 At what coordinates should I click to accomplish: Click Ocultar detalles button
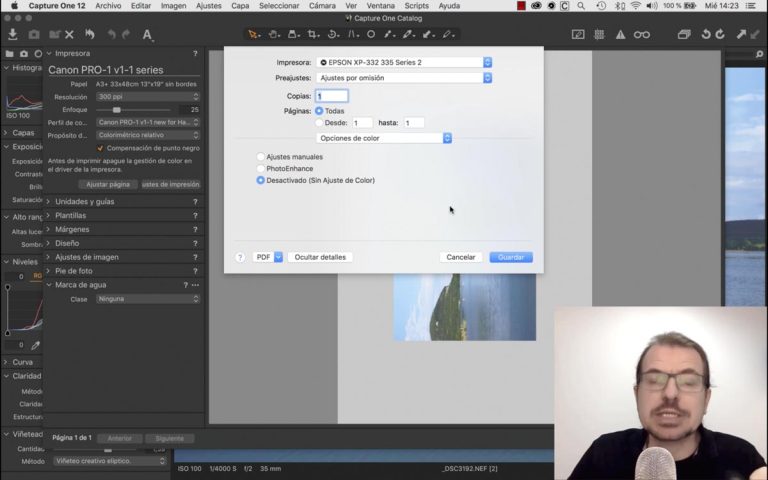(x=320, y=257)
